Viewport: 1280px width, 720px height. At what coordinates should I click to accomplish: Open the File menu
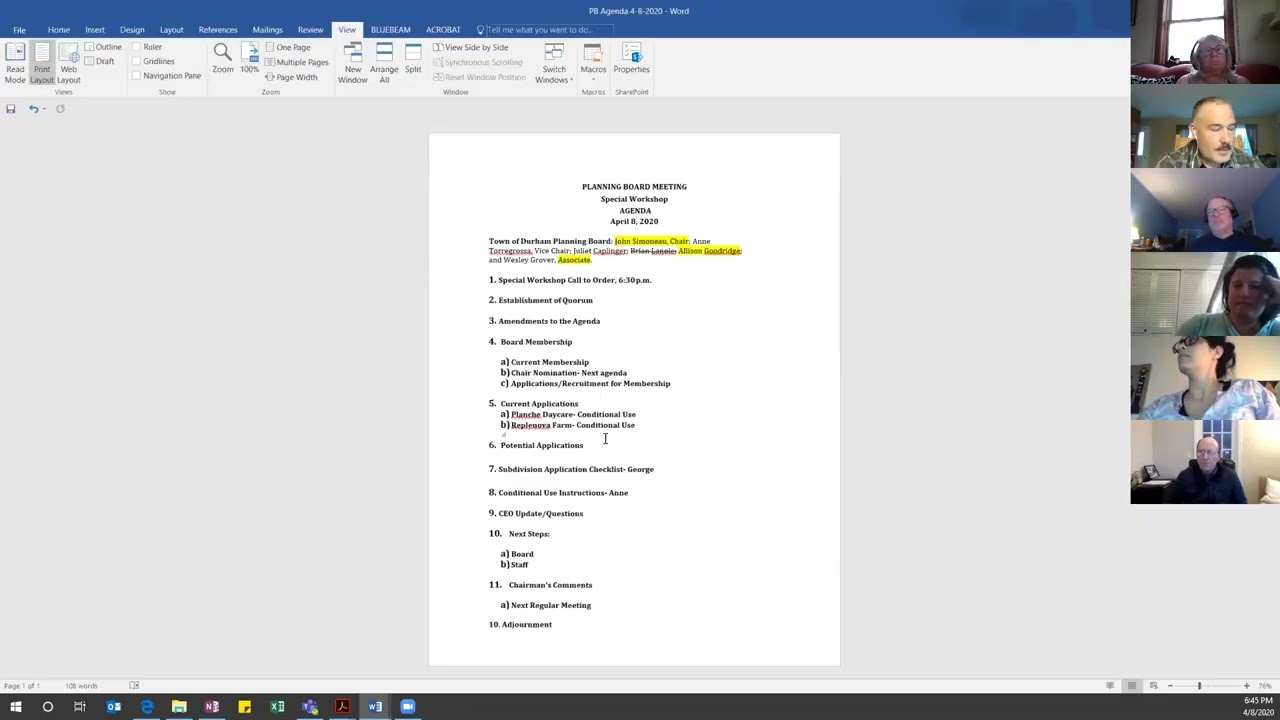tap(19, 30)
